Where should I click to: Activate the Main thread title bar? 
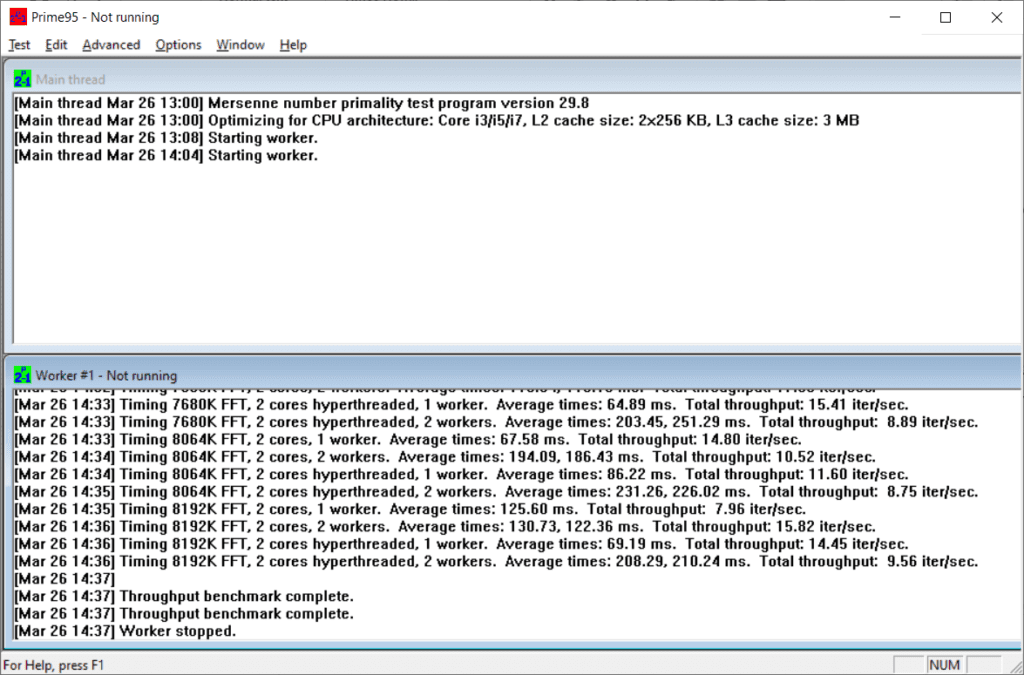coord(500,79)
